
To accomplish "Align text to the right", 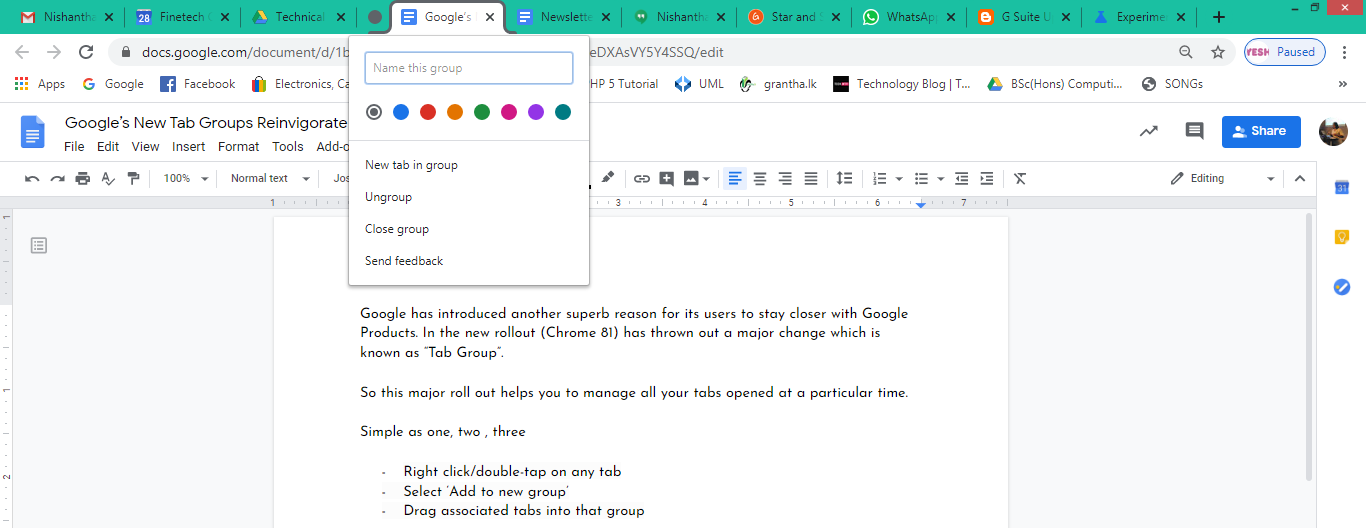I will tap(785, 179).
